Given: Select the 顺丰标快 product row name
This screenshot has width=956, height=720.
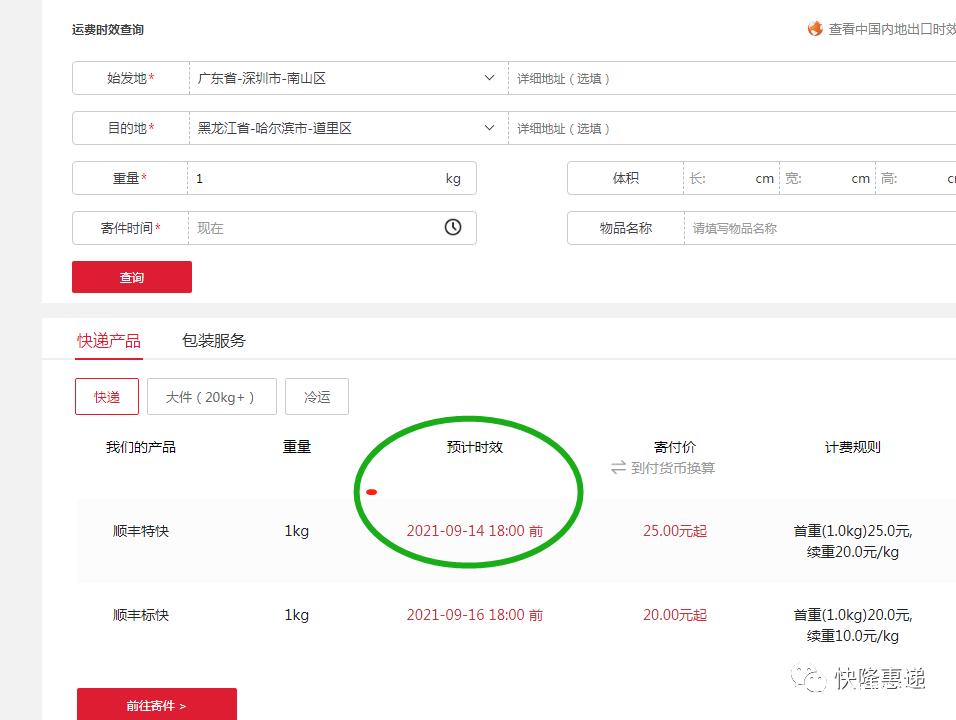Looking at the screenshot, I should click(x=141, y=615).
